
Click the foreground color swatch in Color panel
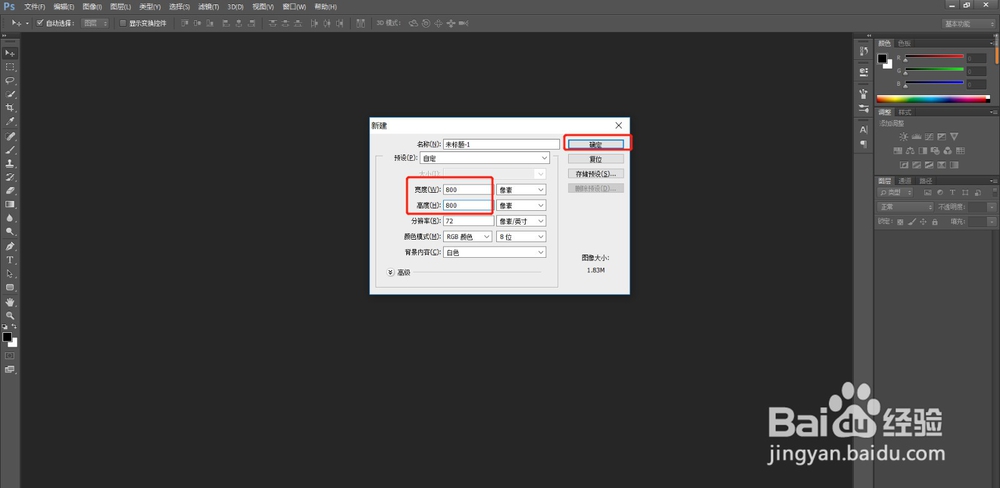coord(883,59)
